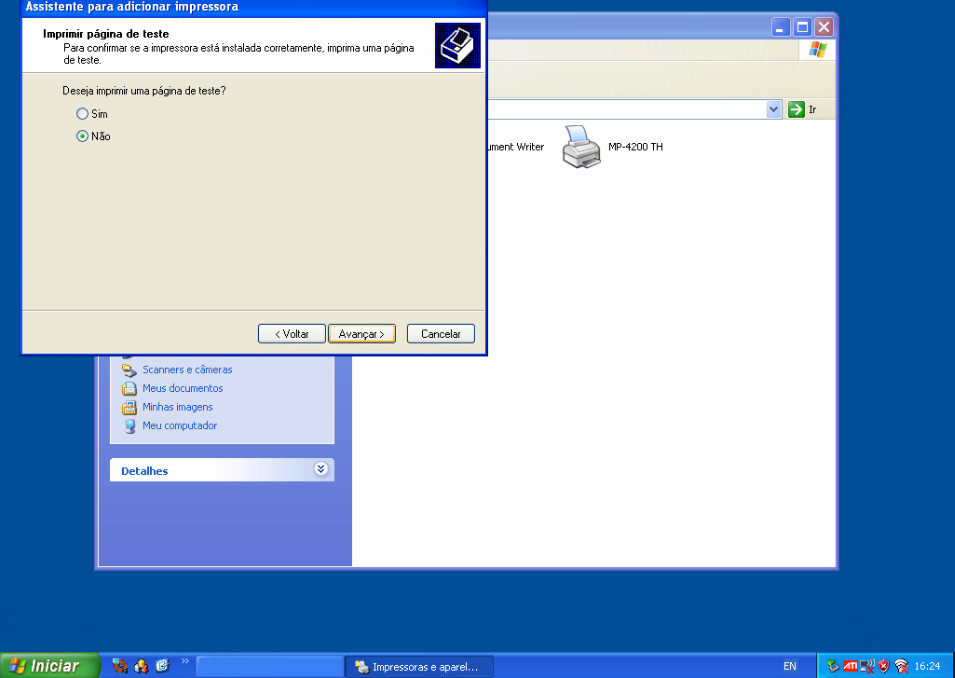Click the wireless network tray icon
955x678 pixels.
pos(901,666)
